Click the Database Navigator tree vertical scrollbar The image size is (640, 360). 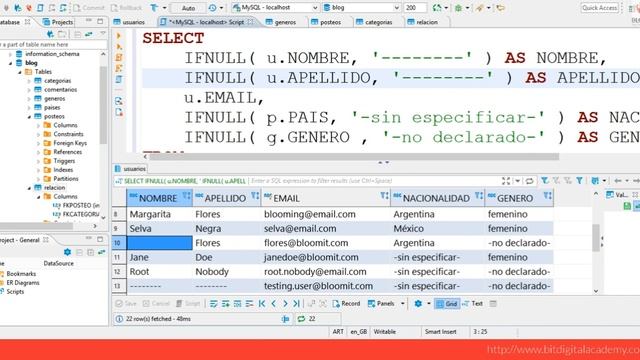[x=103, y=105]
